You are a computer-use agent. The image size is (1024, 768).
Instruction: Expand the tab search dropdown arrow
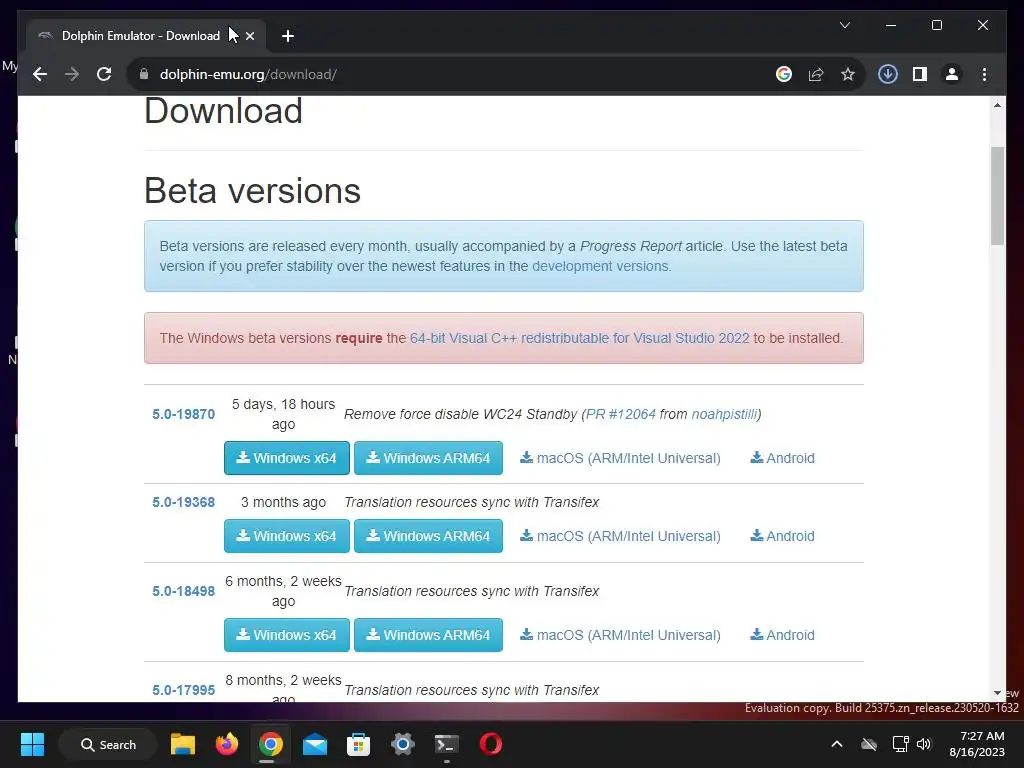pyautogui.click(x=844, y=25)
